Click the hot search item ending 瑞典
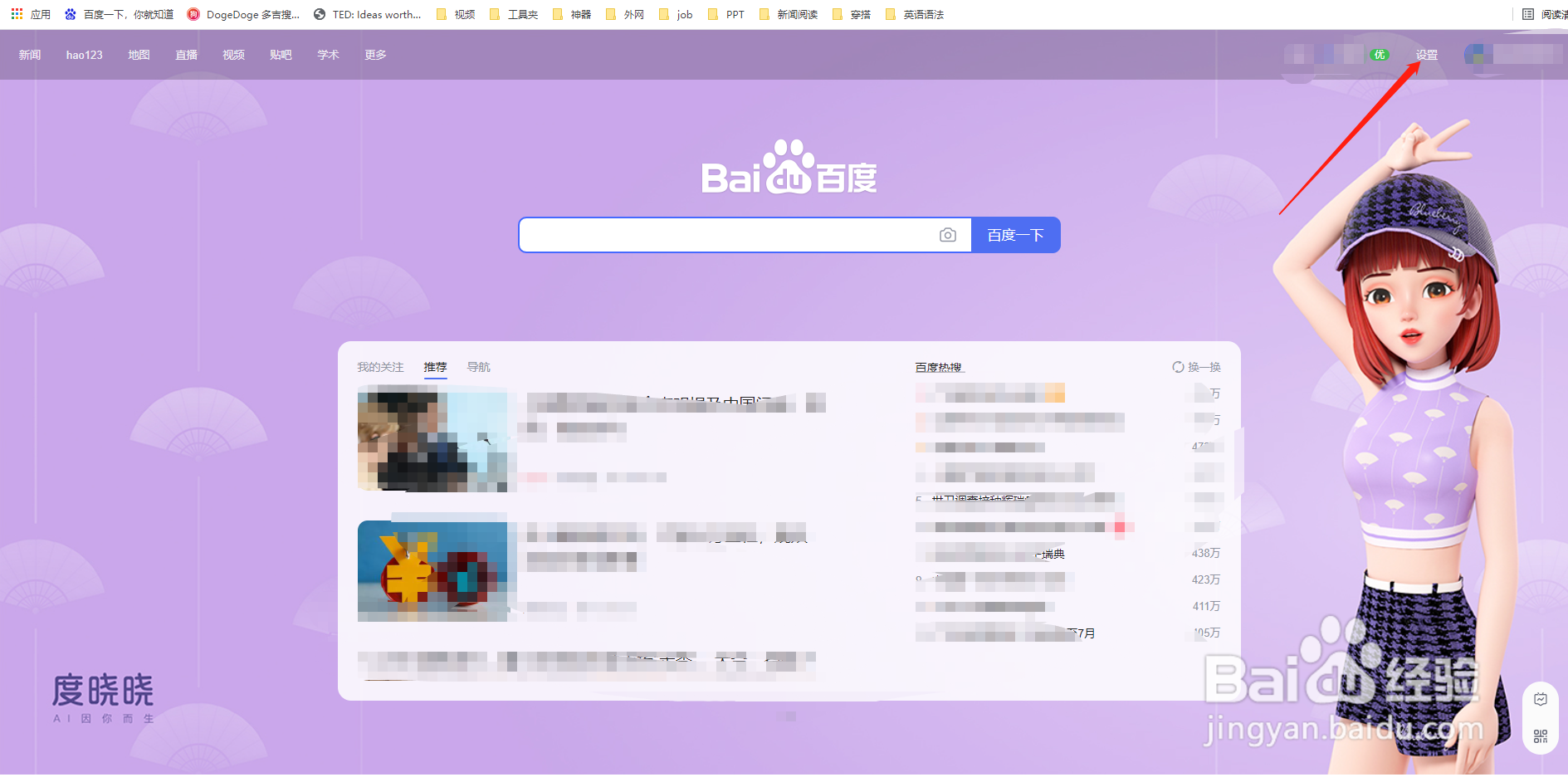This screenshot has width=1568, height=782. coord(990,554)
